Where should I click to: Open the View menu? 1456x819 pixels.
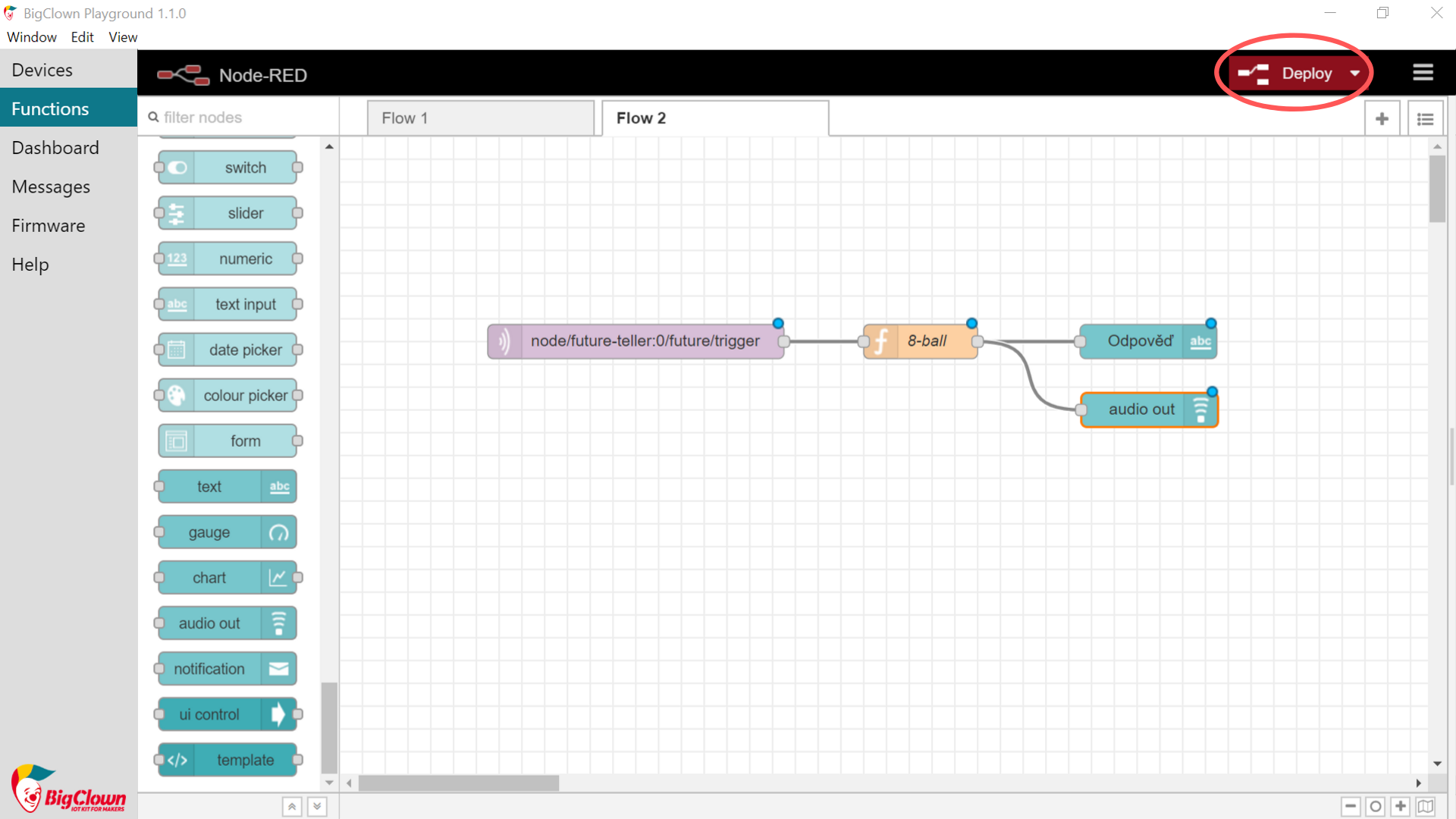(x=123, y=37)
